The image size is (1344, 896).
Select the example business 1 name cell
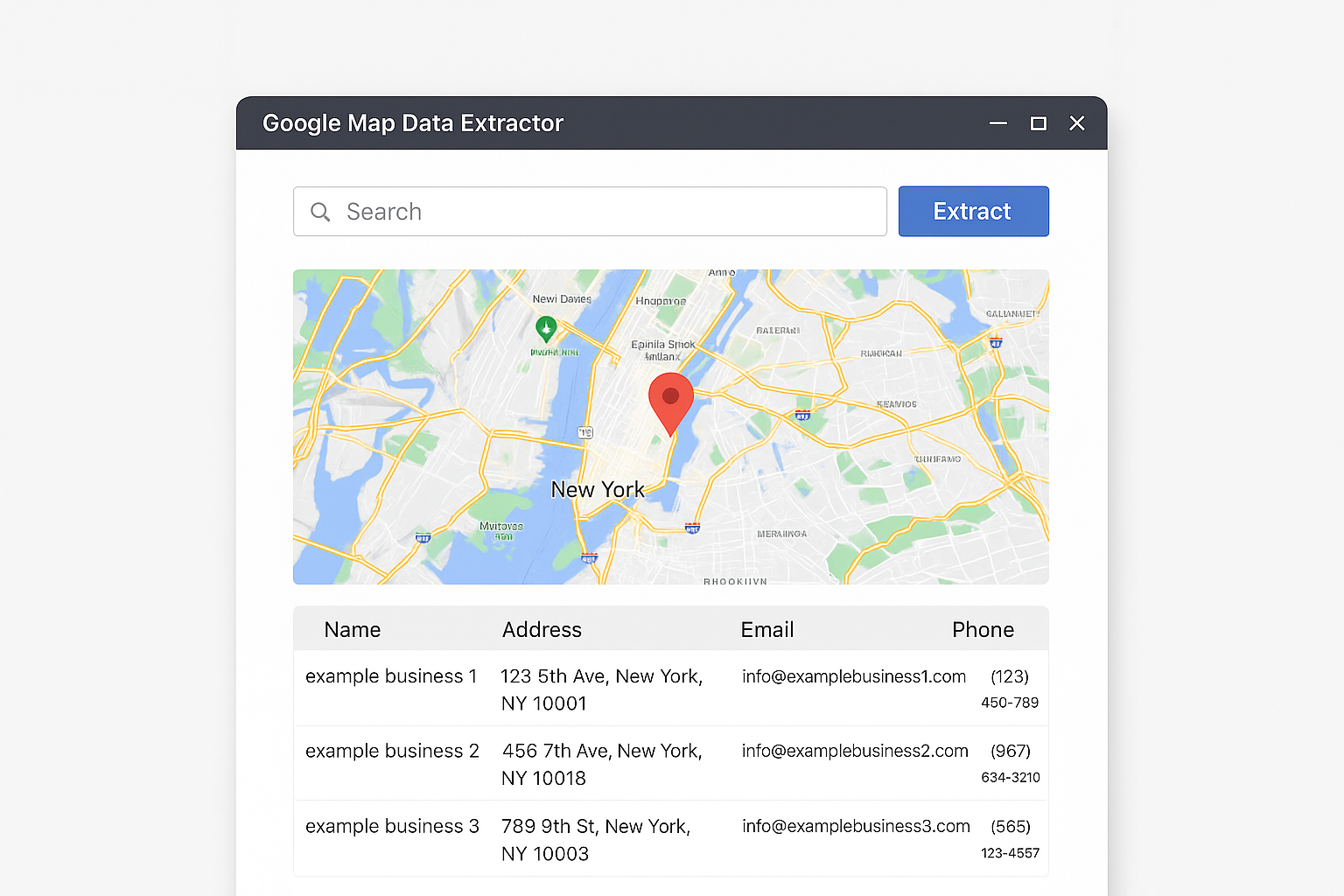coord(391,676)
